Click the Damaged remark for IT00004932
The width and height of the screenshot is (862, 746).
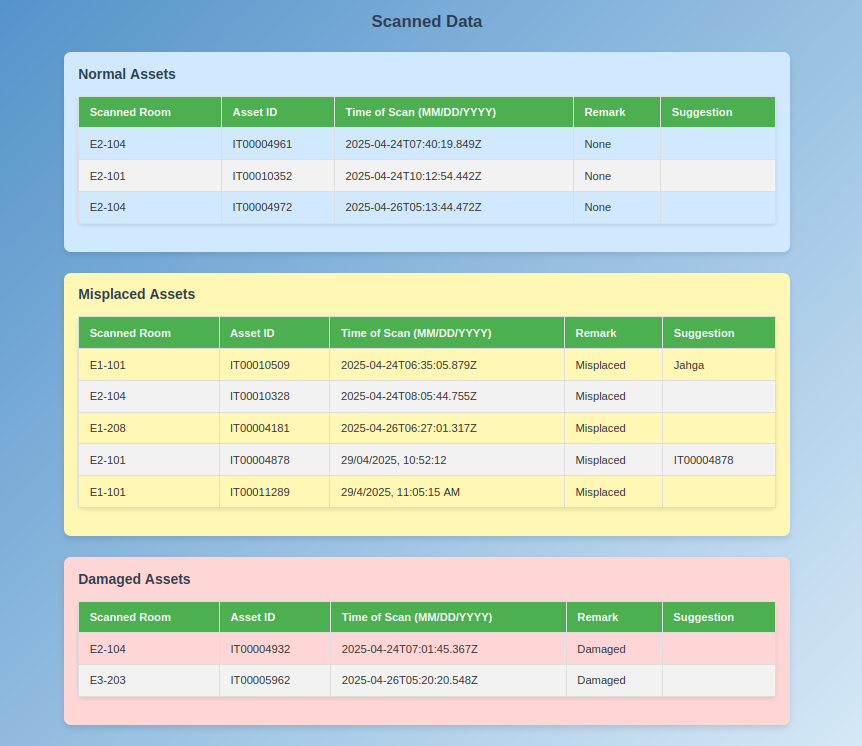pyautogui.click(x=601, y=649)
